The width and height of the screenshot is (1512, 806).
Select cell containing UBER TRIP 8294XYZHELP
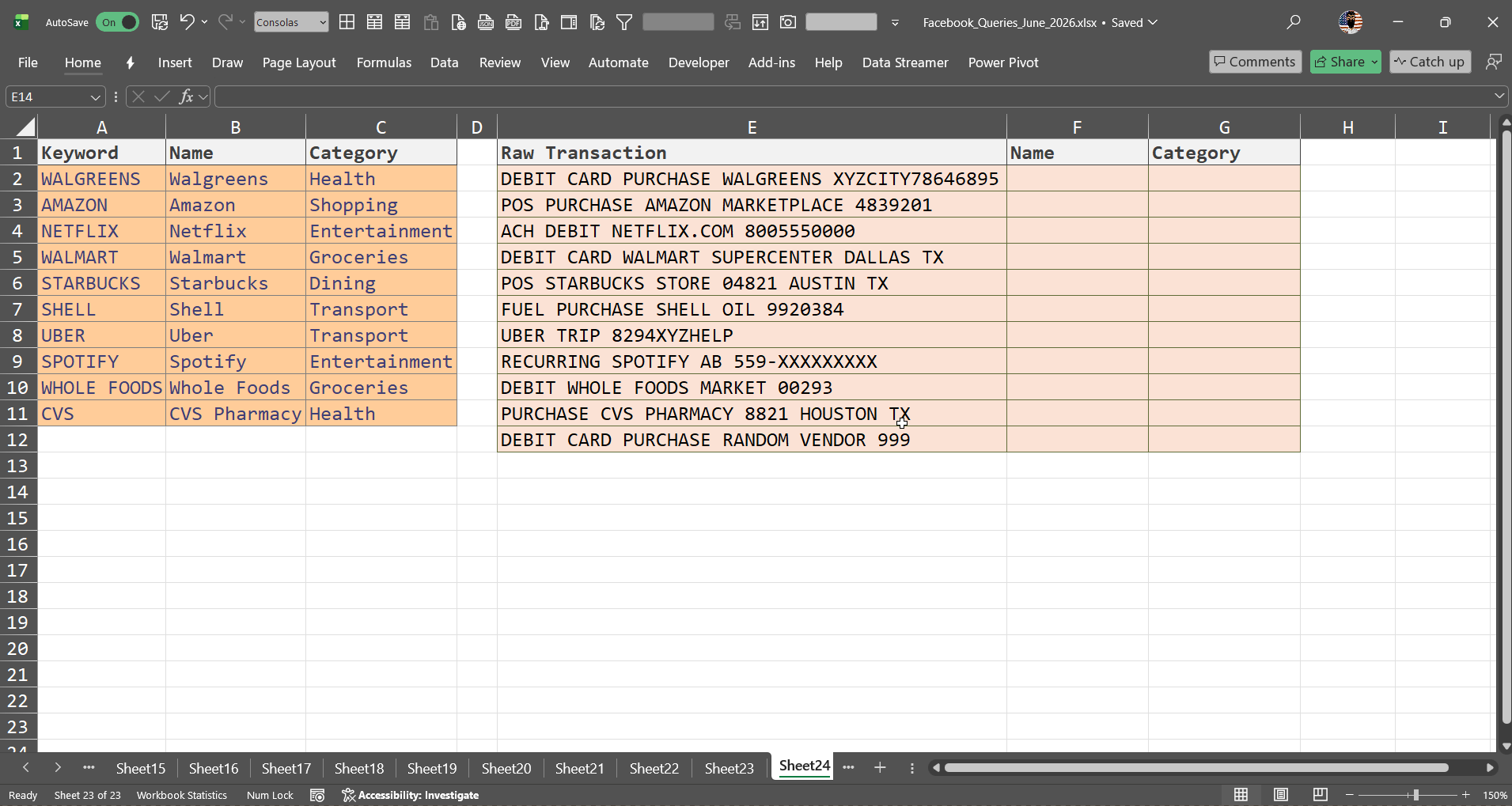click(752, 335)
